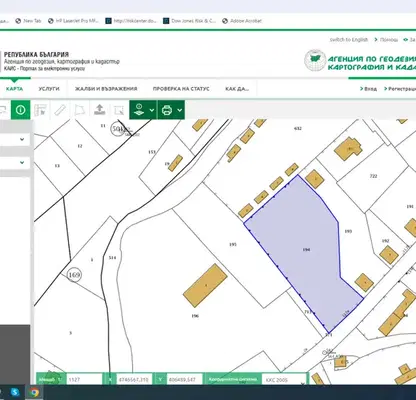
Task: Open ЖАЛБИ И ВЪЗРАЖЕНИЯ menu item
Action: coord(106,89)
